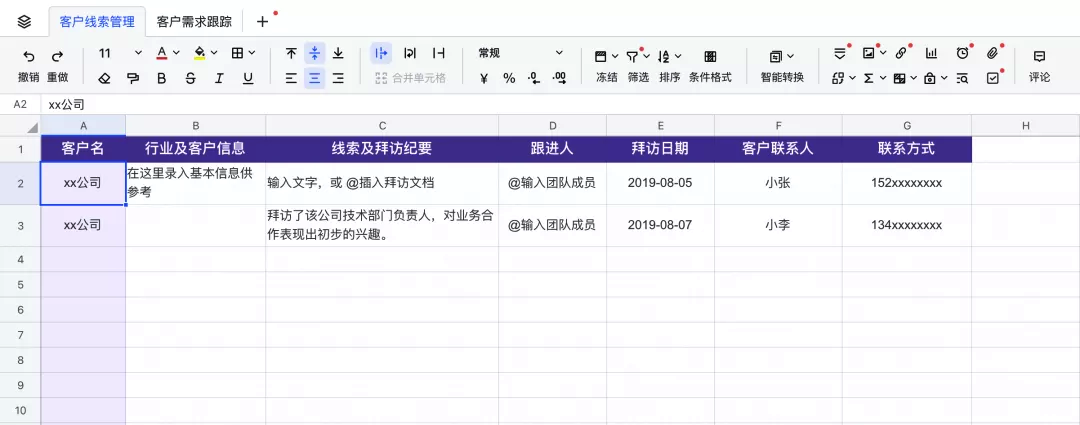This screenshot has height=425, width=1080.
Task: Click the alarm clock reminder icon
Action: pyautogui.click(x=962, y=53)
